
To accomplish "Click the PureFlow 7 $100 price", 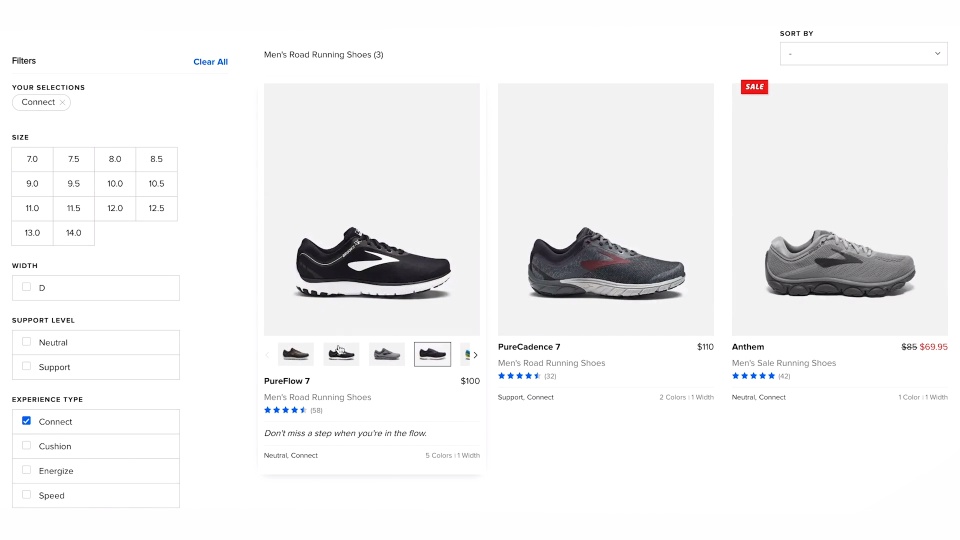I will coord(470,381).
